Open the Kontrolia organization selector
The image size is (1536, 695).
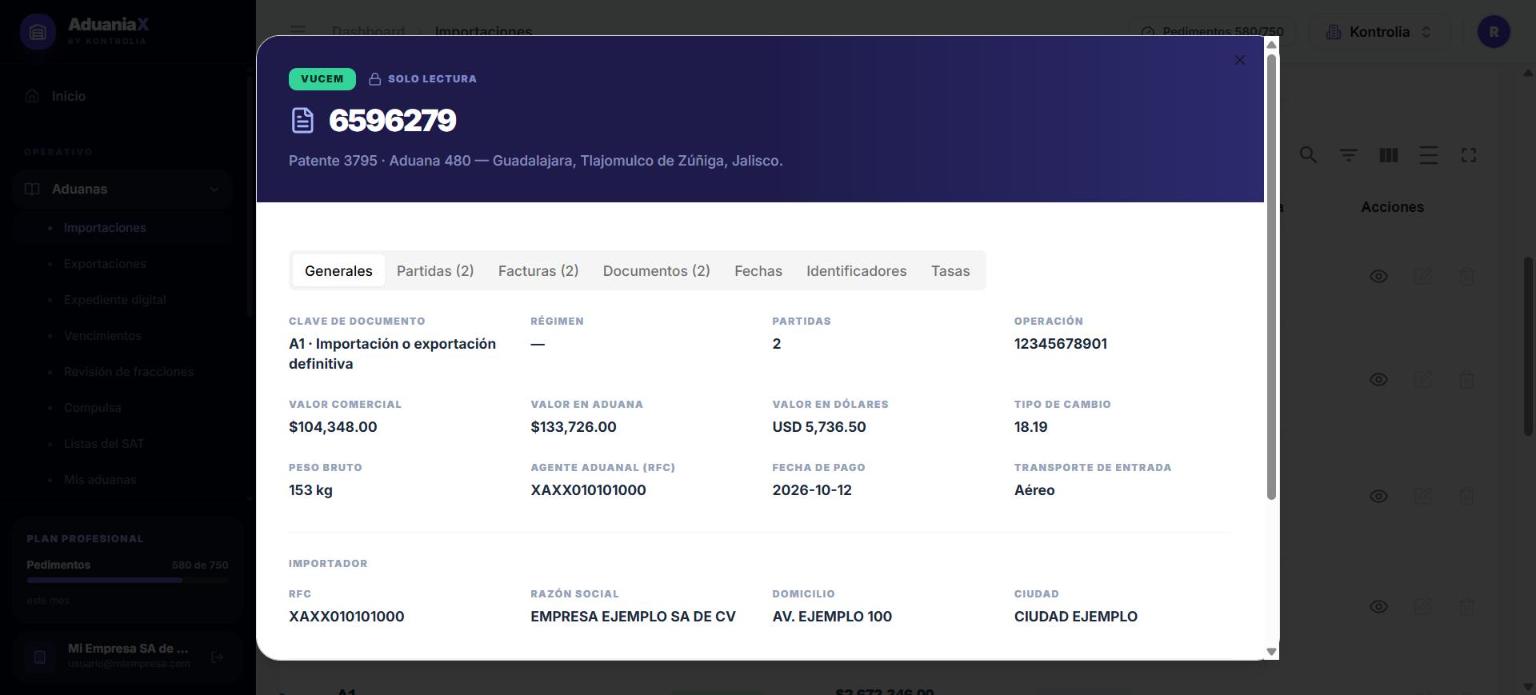coord(1379,32)
